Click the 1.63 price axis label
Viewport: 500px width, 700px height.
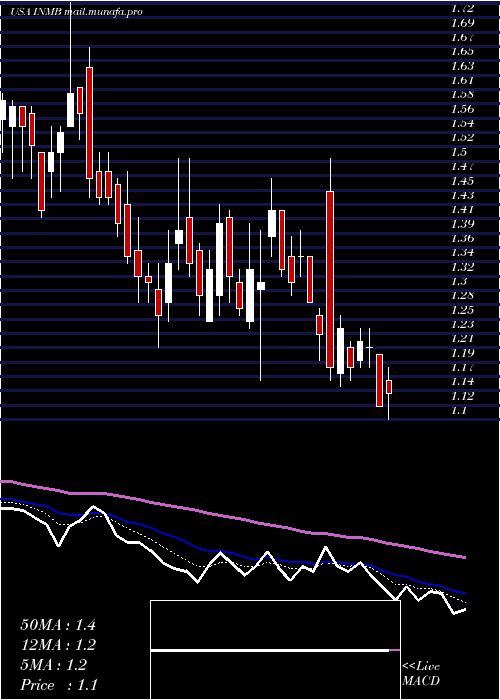462,66
